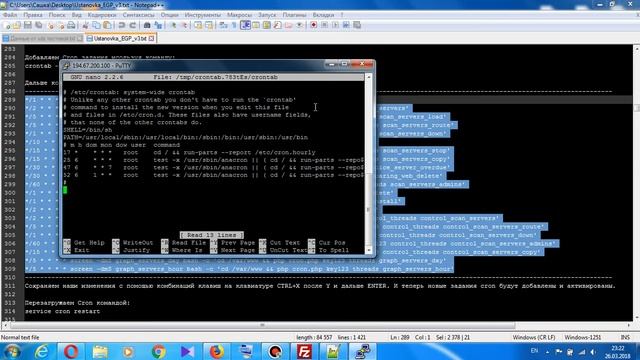Click the 'length : 84 557' status entry

pyautogui.click(x=314, y=338)
